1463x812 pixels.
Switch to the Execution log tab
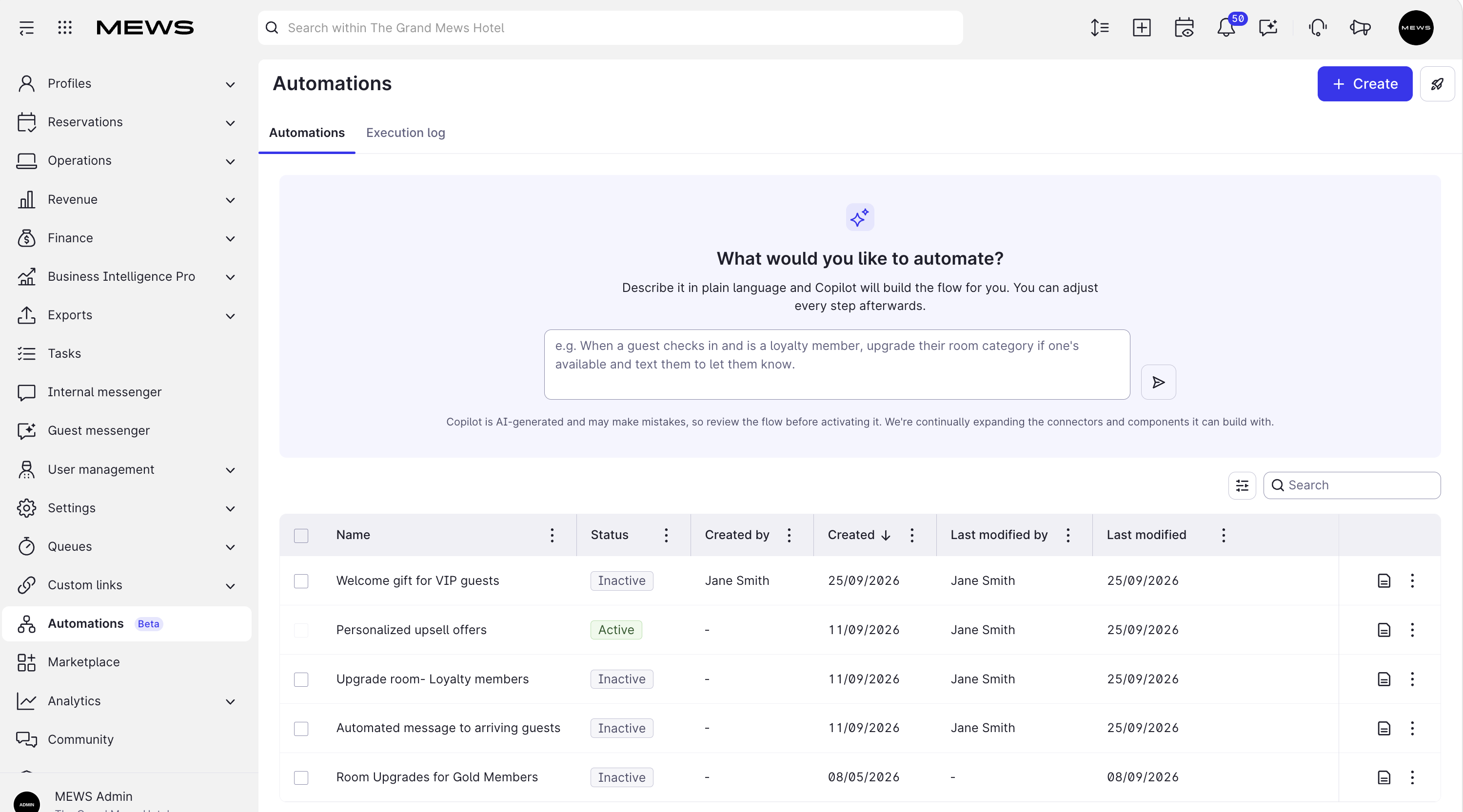point(406,133)
